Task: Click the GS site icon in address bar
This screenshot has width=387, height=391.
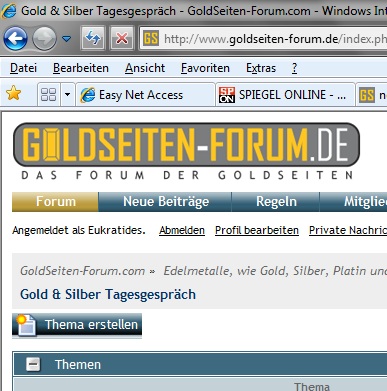Action: (x=151, y=39)
